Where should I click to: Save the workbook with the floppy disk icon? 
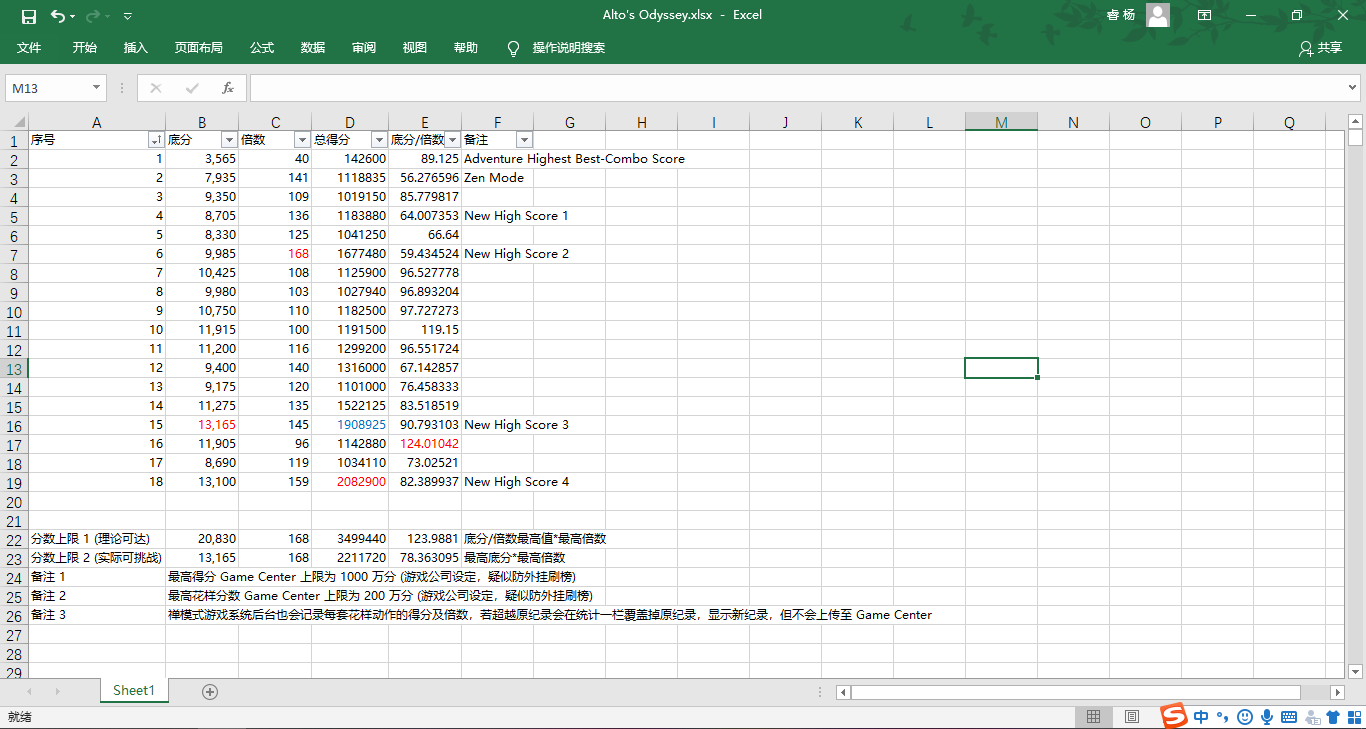[x=29, y=16]
